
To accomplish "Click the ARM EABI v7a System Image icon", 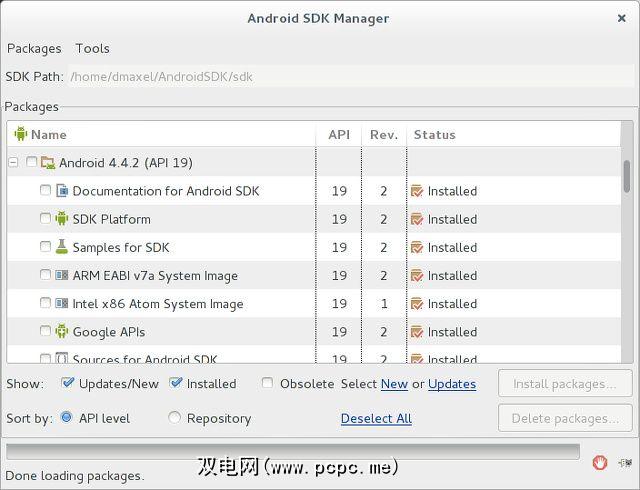I will [x=62, y=275].
